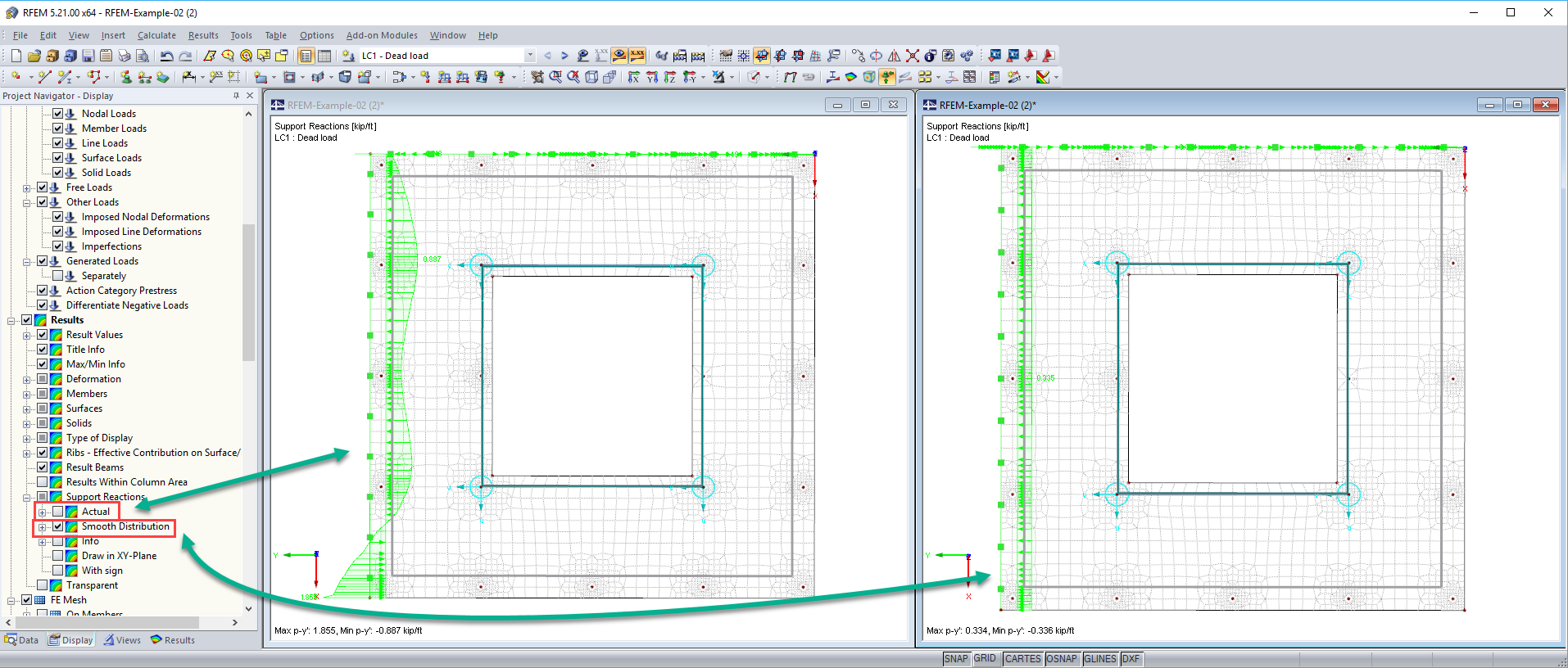Click the view in X direction icon
Viewport: 1568px width, 668px height.
pyautogui.click(x=634, y=77)
